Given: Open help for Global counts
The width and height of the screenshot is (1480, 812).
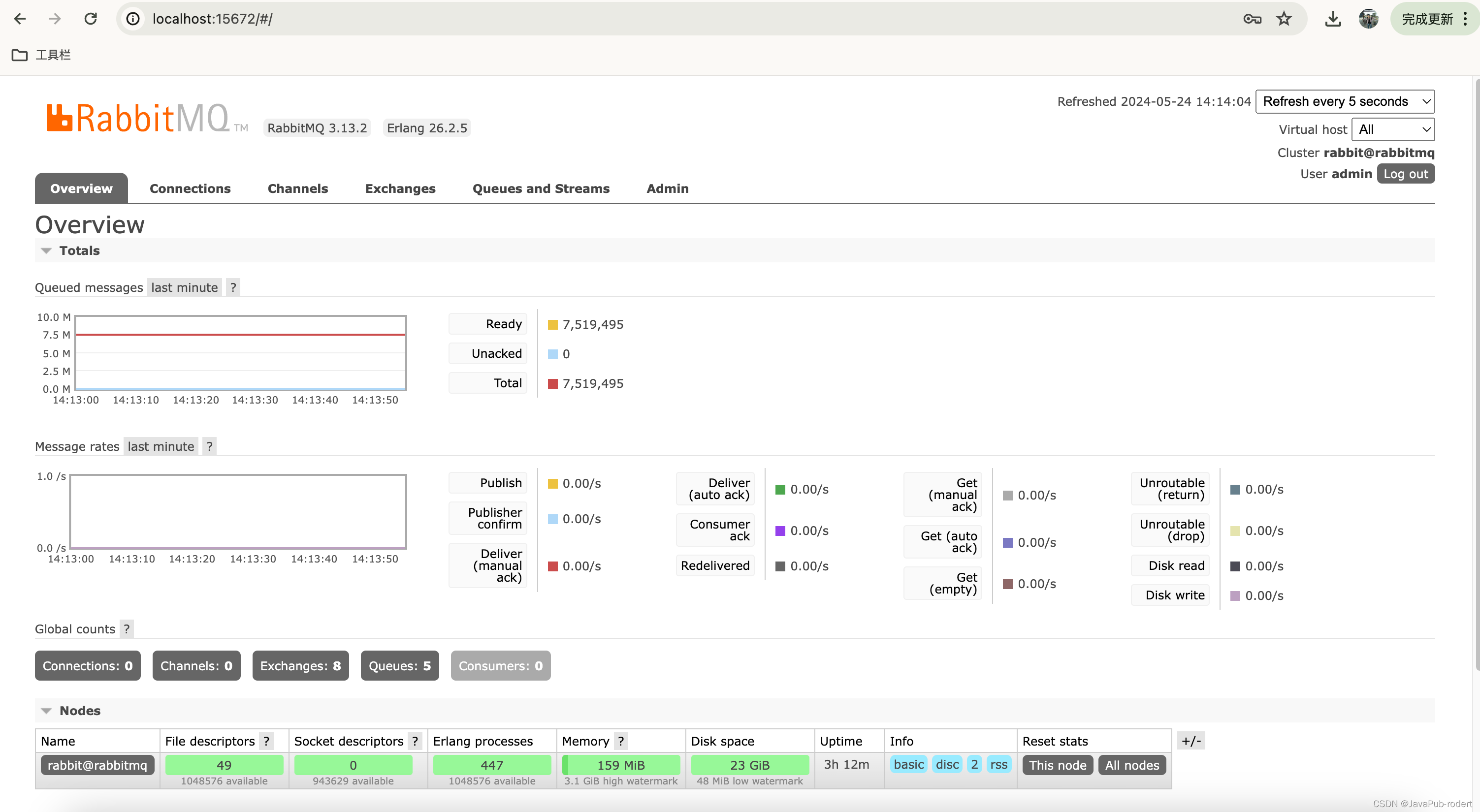Looking at the screenshot, I should pyautogui.click(x=127, y=629).
